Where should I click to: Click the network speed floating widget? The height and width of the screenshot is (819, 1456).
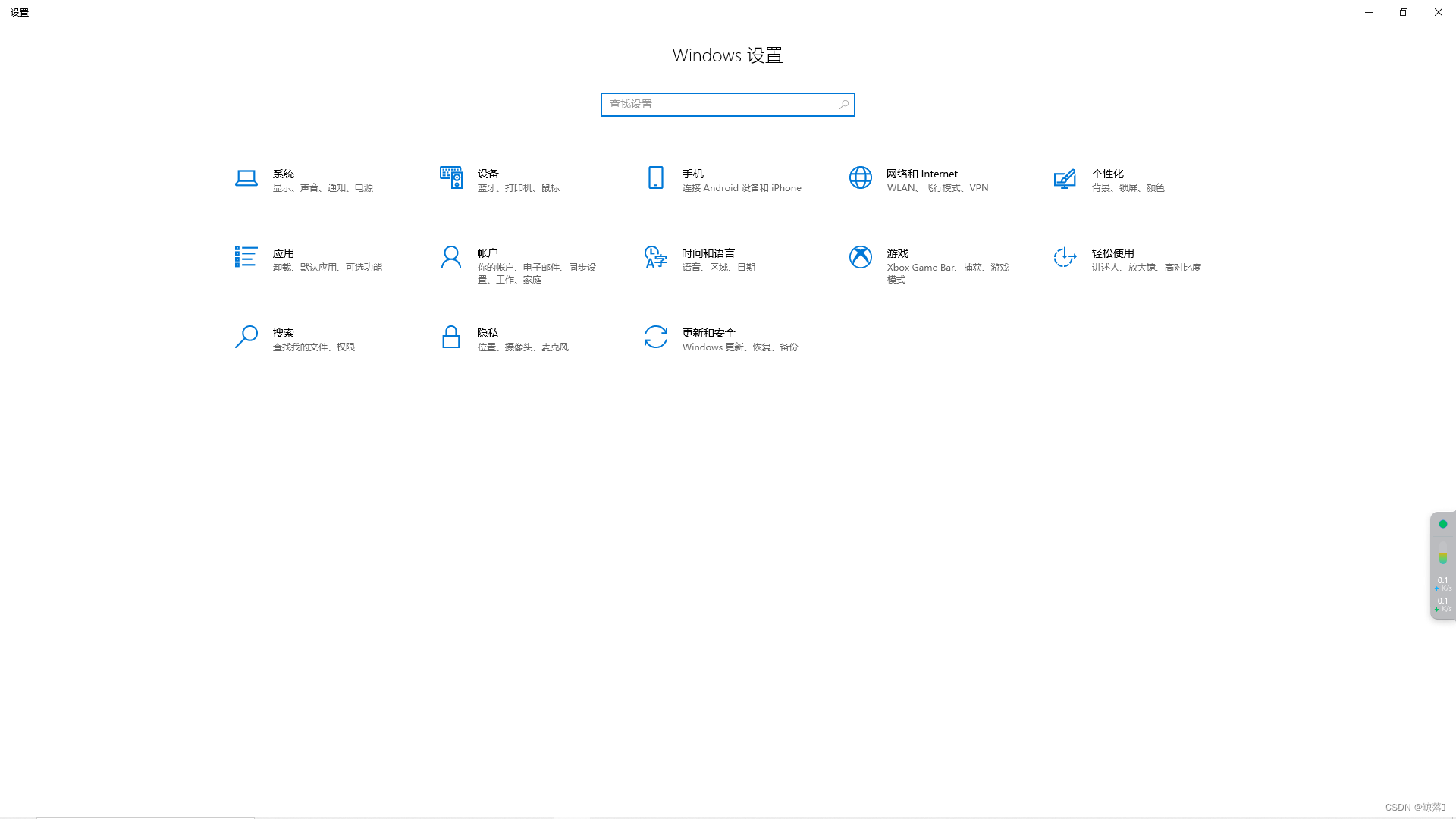point(1443,594)
